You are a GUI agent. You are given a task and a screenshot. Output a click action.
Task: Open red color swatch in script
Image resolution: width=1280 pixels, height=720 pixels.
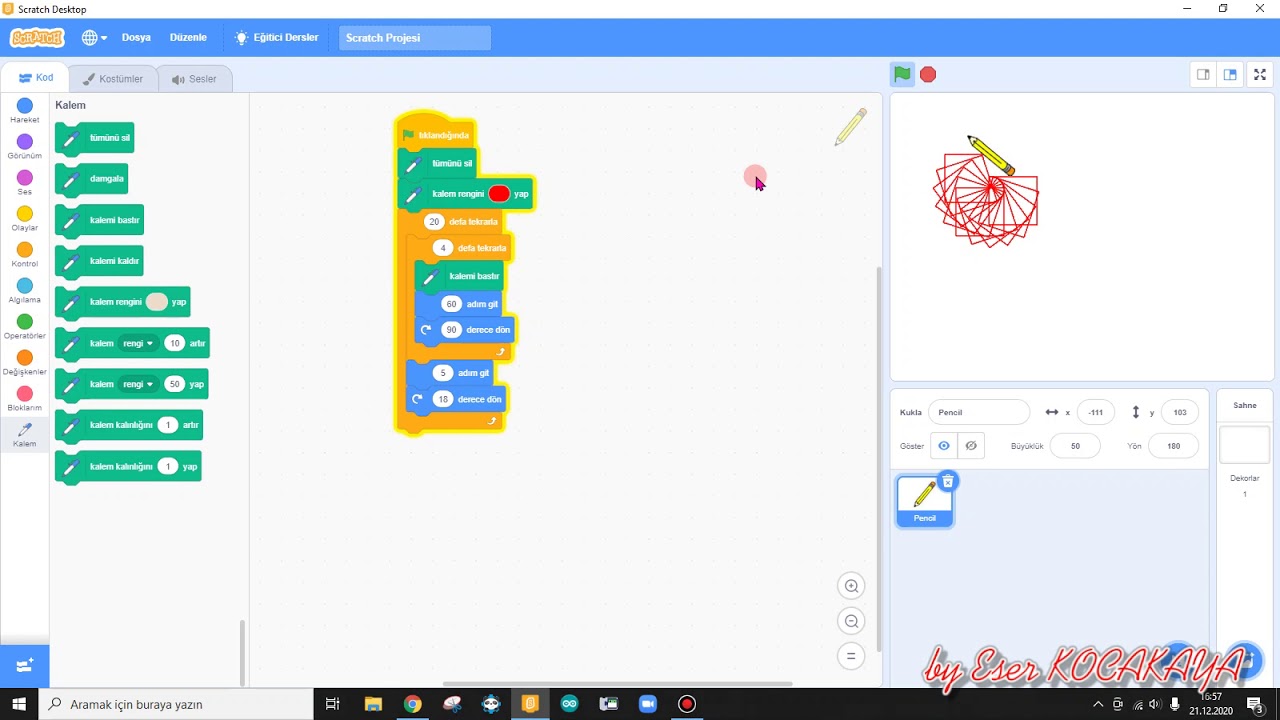click(499, 194)
